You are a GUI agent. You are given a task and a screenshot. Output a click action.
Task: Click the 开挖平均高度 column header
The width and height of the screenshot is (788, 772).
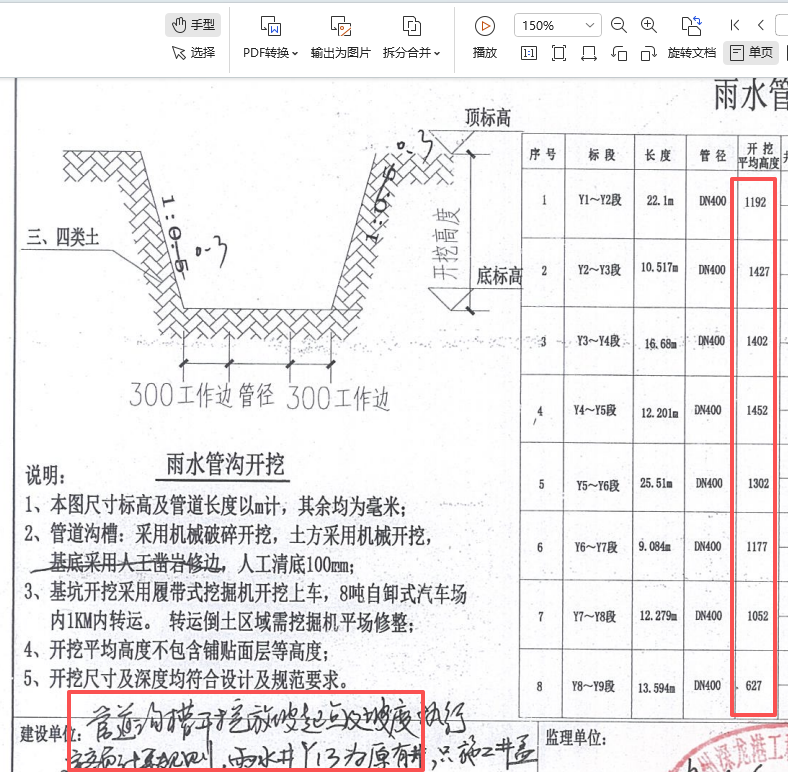[759, 155]
